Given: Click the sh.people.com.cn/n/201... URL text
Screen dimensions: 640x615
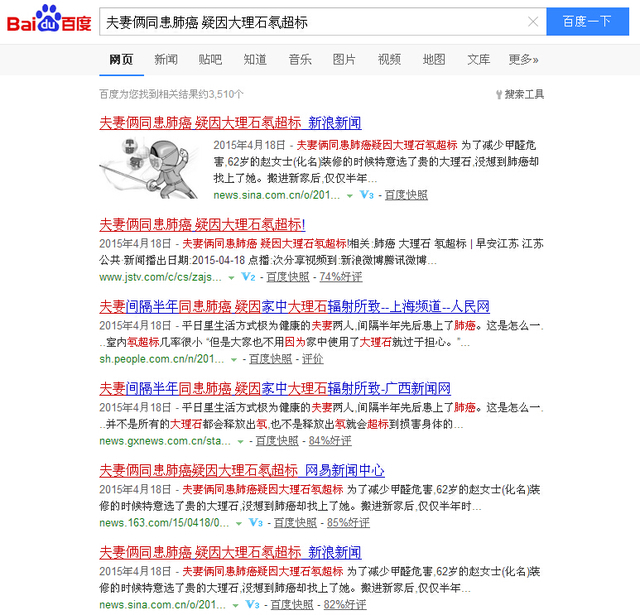Looking at the screenshot, I should (x=162, y=359).
